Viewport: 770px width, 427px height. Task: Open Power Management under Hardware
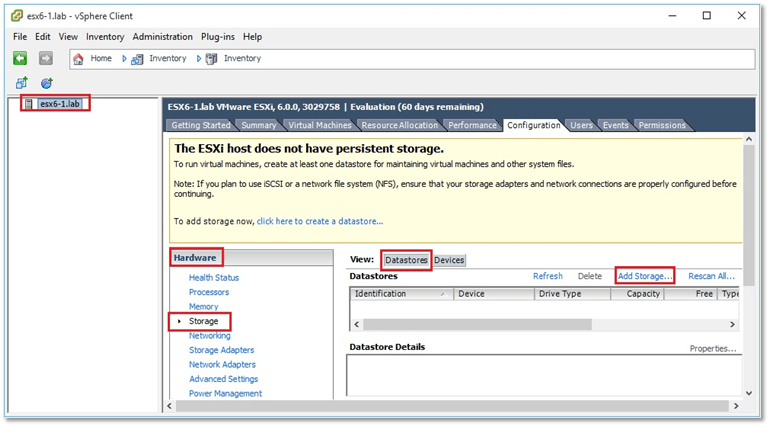tap(225, 394)
